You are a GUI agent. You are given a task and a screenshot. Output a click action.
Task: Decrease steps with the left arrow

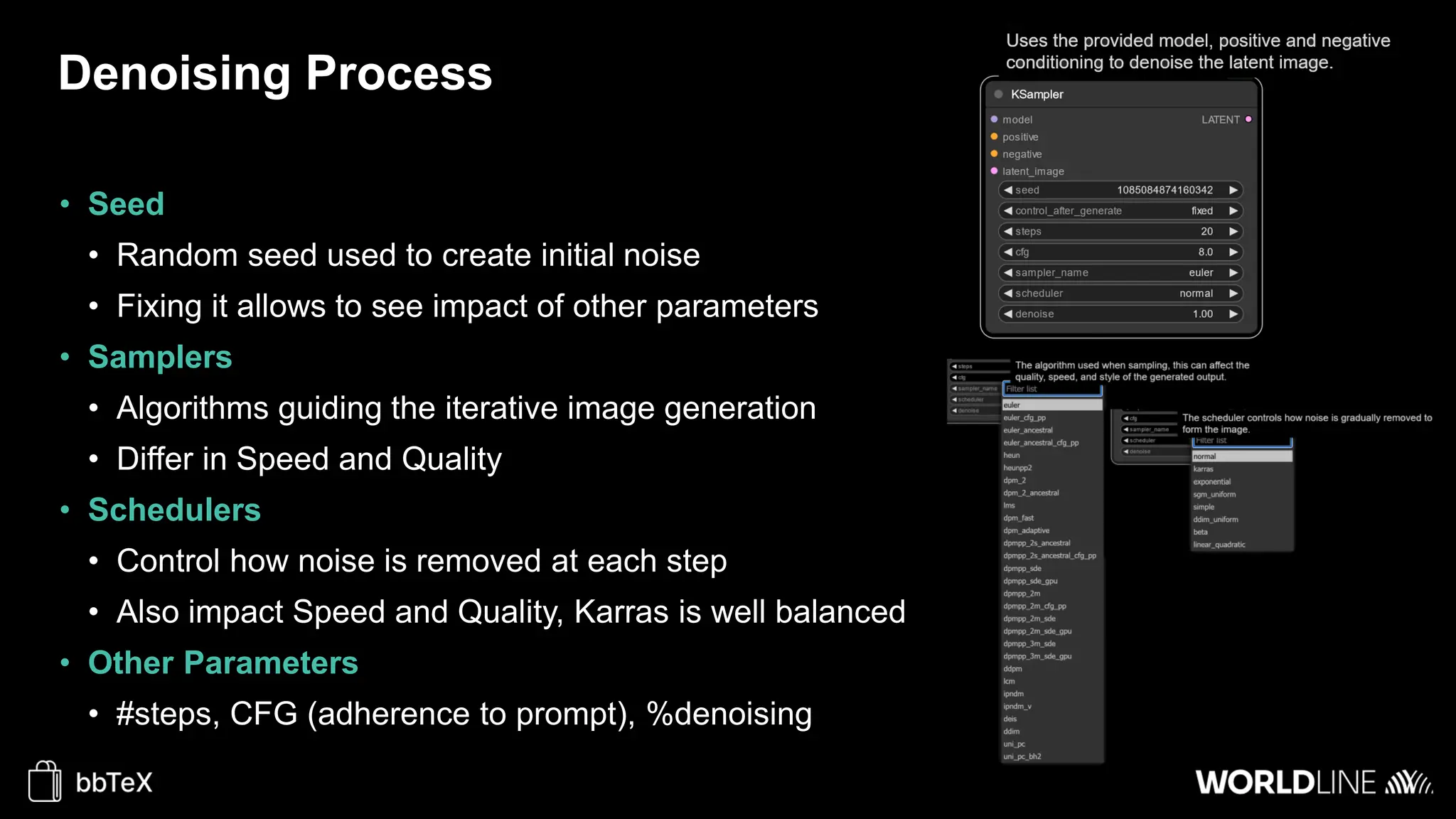(1008, 231)
